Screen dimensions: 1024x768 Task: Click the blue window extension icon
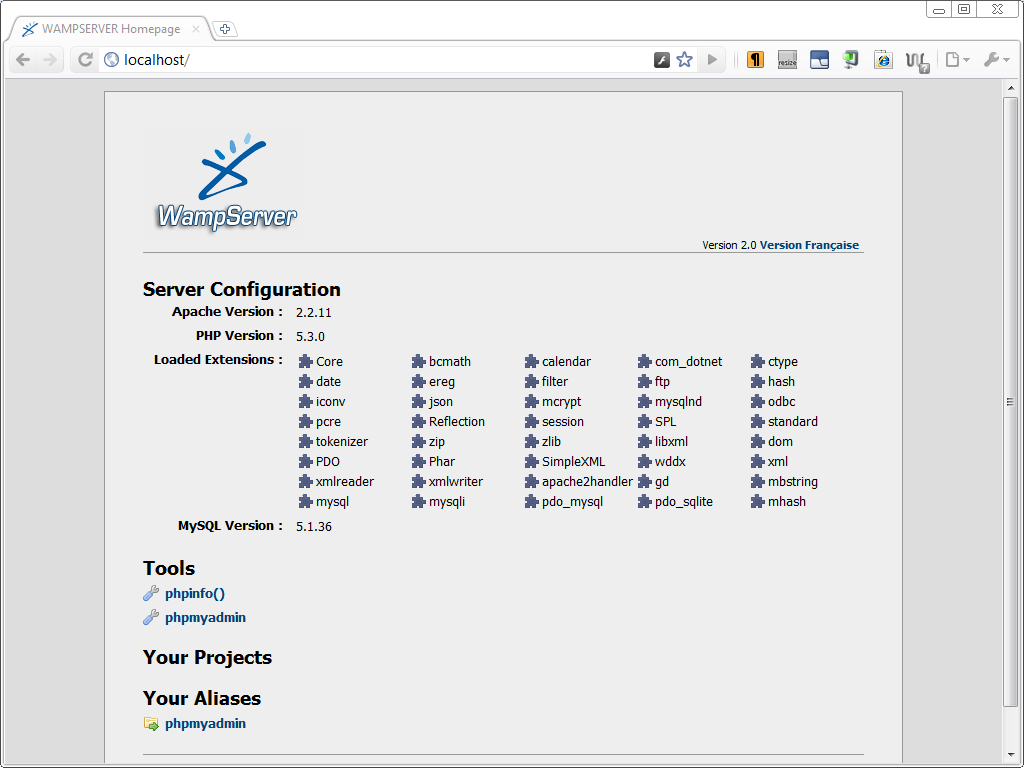click(819, 60)
